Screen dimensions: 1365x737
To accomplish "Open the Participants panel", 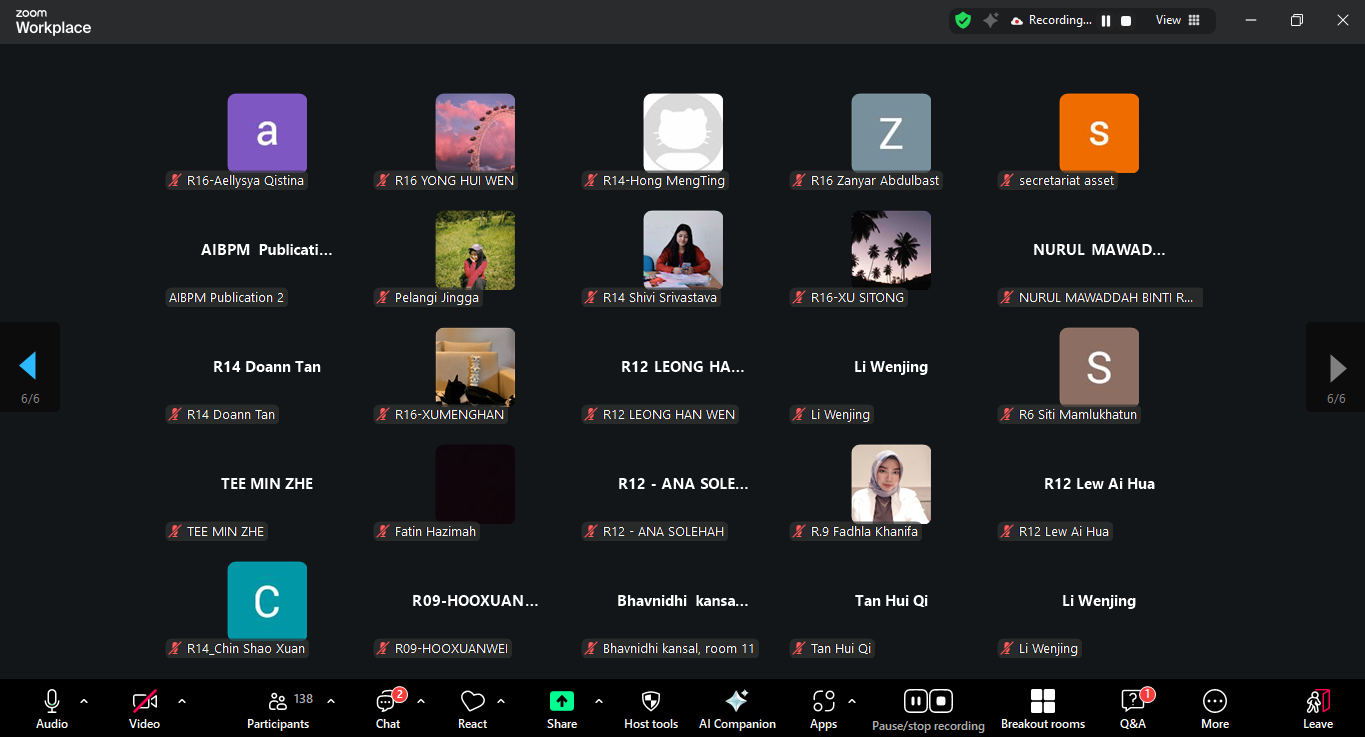I will click(x=279, y=709).
